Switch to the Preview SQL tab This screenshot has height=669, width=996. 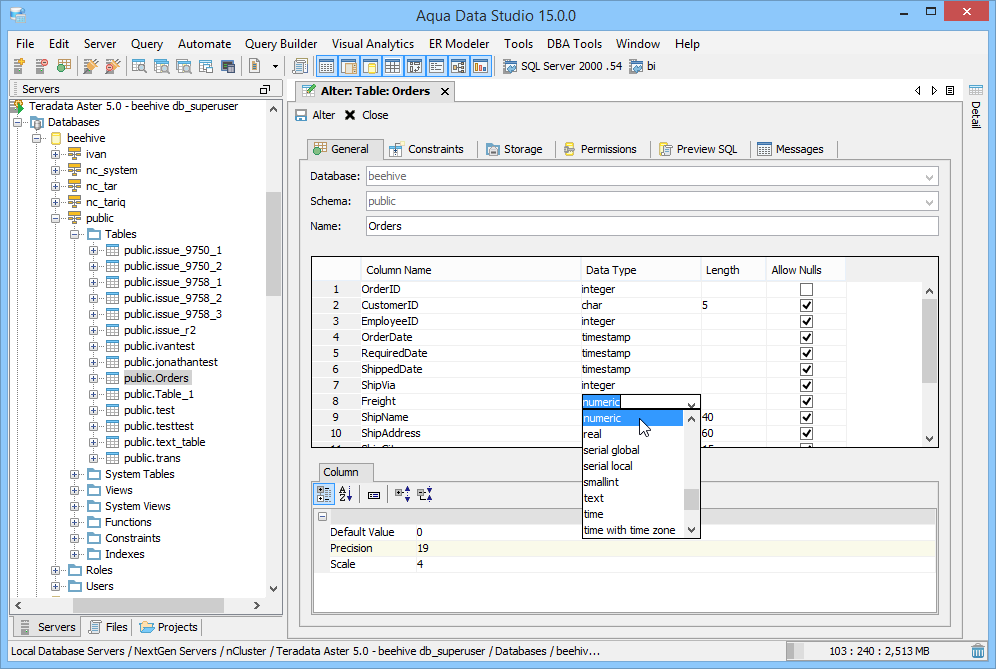tap(698, 149)
